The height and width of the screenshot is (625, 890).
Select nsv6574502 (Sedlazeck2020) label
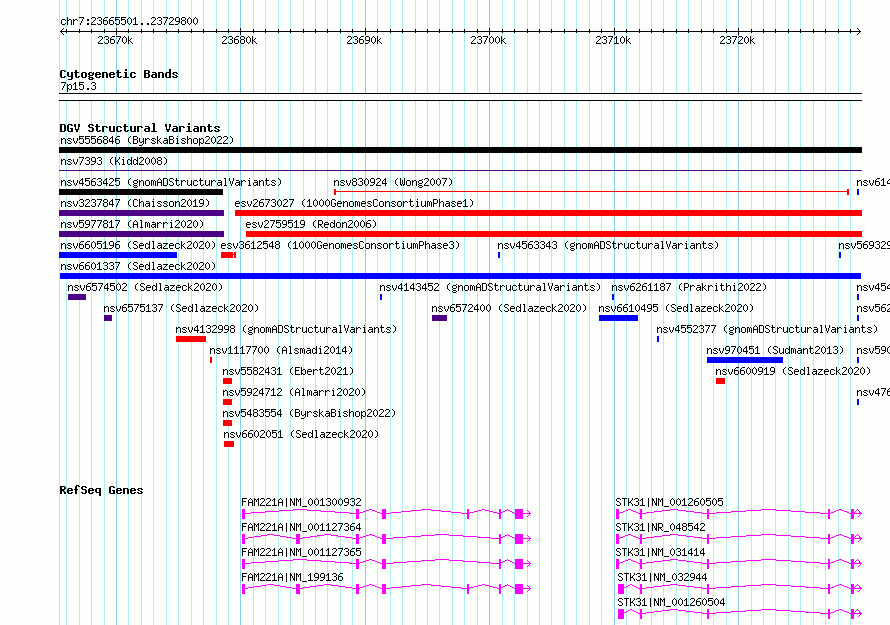click(145, 287)
